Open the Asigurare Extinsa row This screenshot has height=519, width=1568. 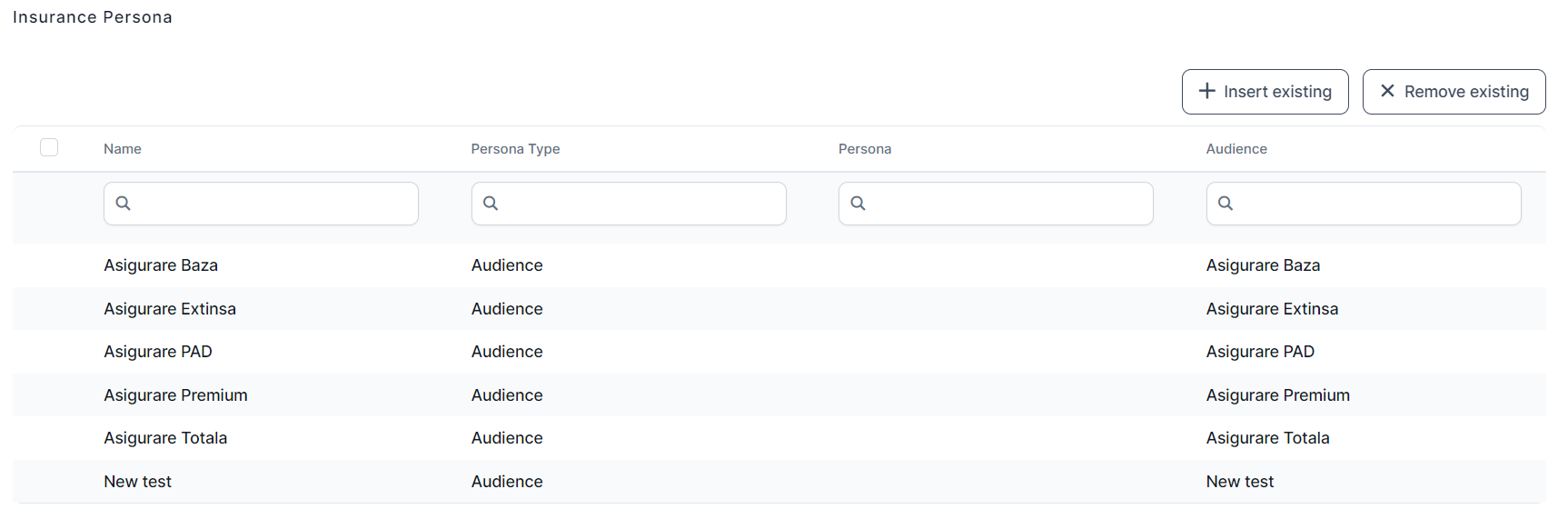[170, 309]
